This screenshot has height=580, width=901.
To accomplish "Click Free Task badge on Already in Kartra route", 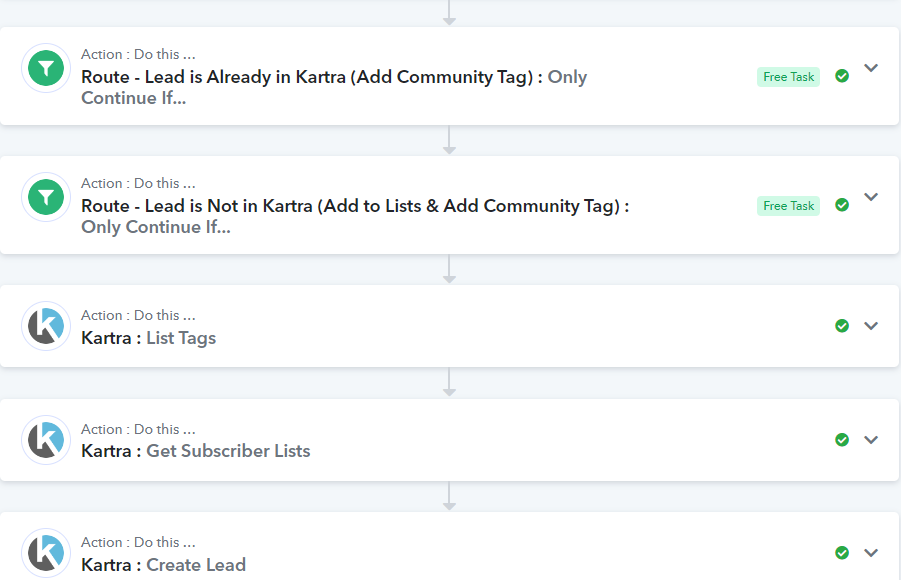I will pos(788,76).
